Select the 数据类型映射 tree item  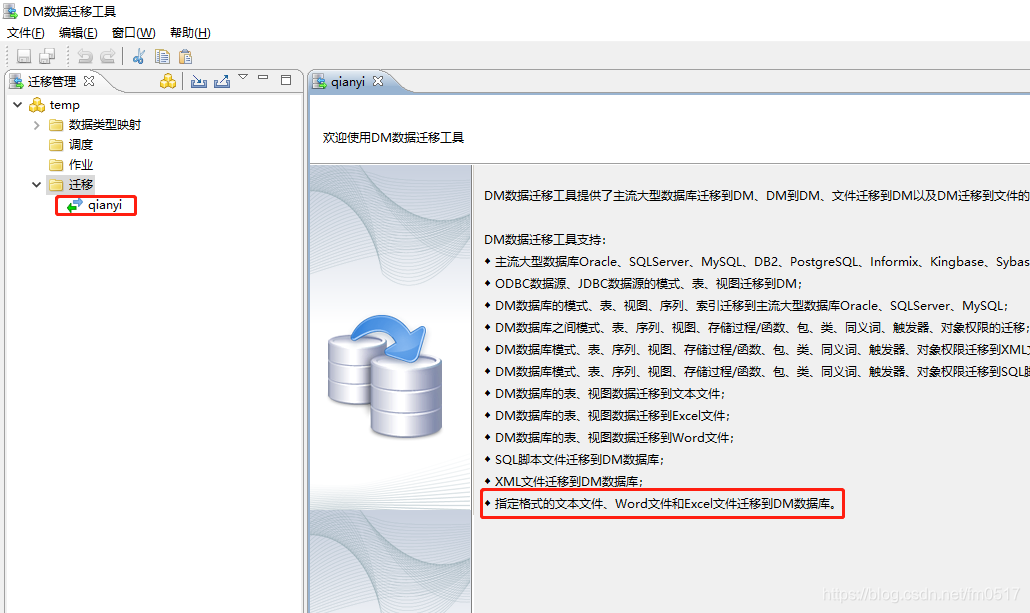point(104,125)
